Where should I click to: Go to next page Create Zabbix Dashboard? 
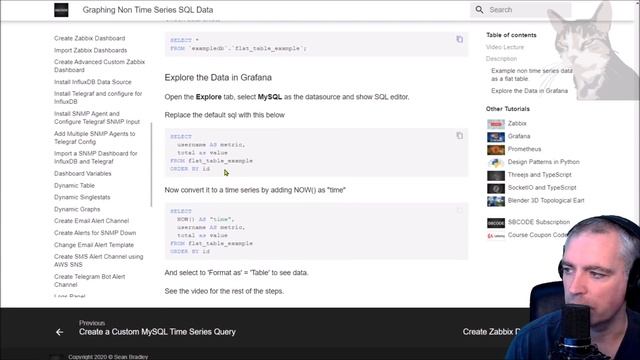pos(491,332)
